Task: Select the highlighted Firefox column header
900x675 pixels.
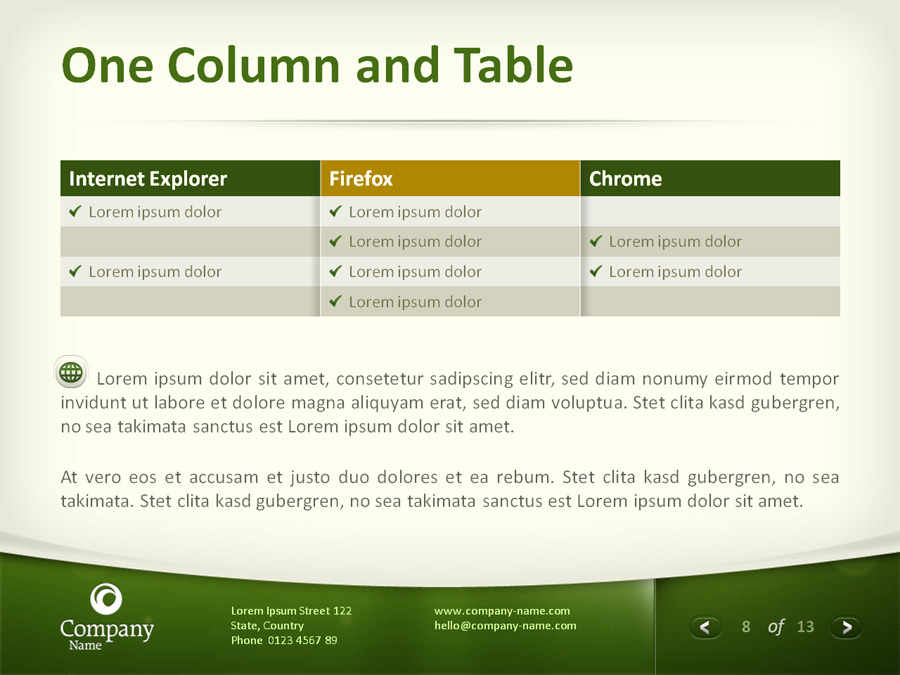Action: pyautogui.click(x=450, y=179)
